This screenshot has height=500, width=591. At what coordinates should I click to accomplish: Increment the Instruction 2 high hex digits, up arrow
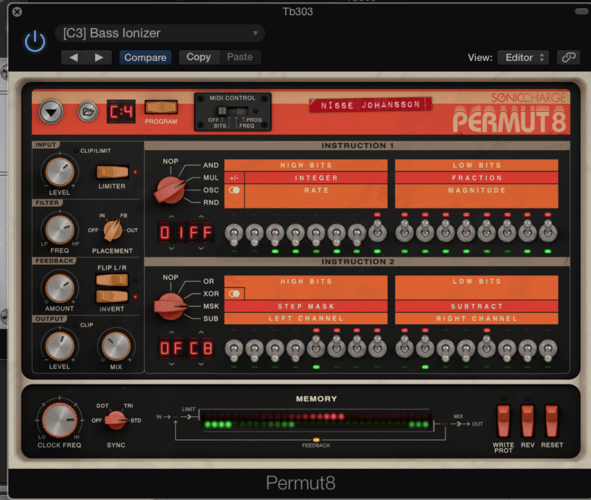click(x=171, y=332)
